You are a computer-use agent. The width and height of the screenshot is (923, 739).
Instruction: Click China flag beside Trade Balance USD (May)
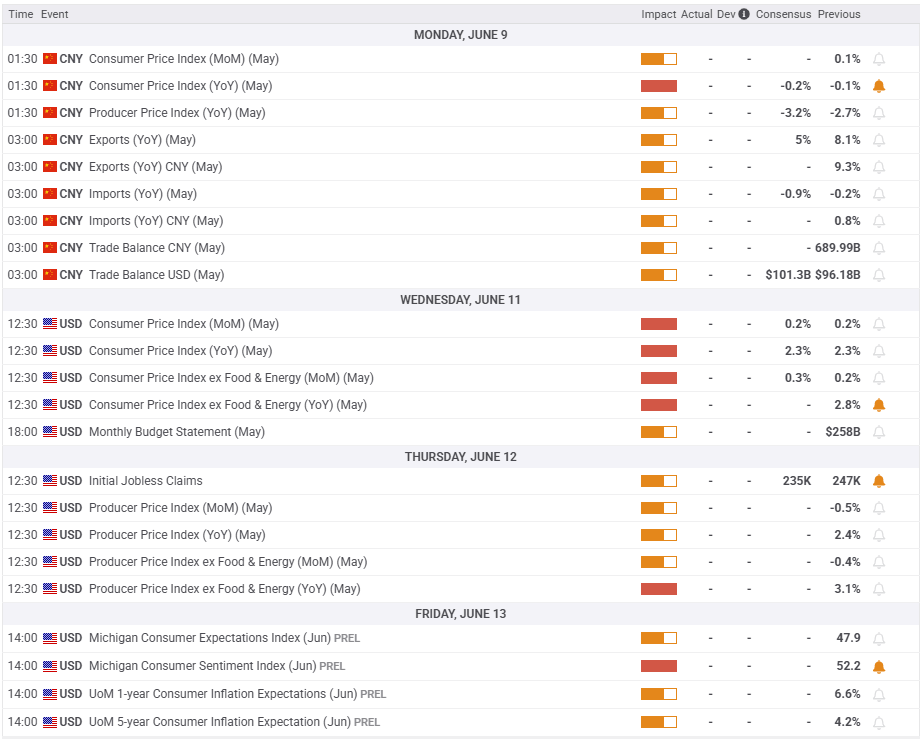click(x=50, y=275)
